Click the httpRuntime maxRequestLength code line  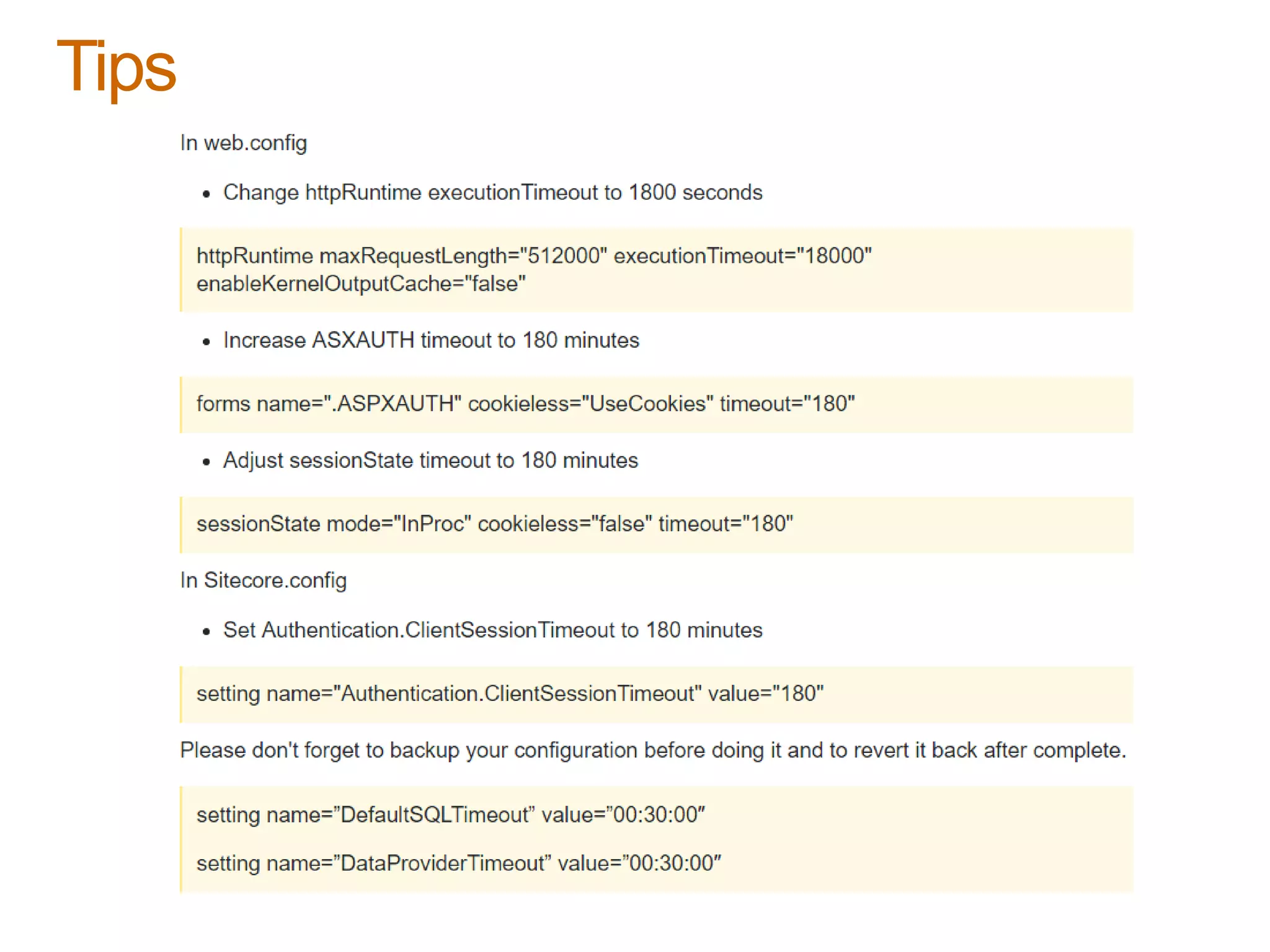coord(535,256)
